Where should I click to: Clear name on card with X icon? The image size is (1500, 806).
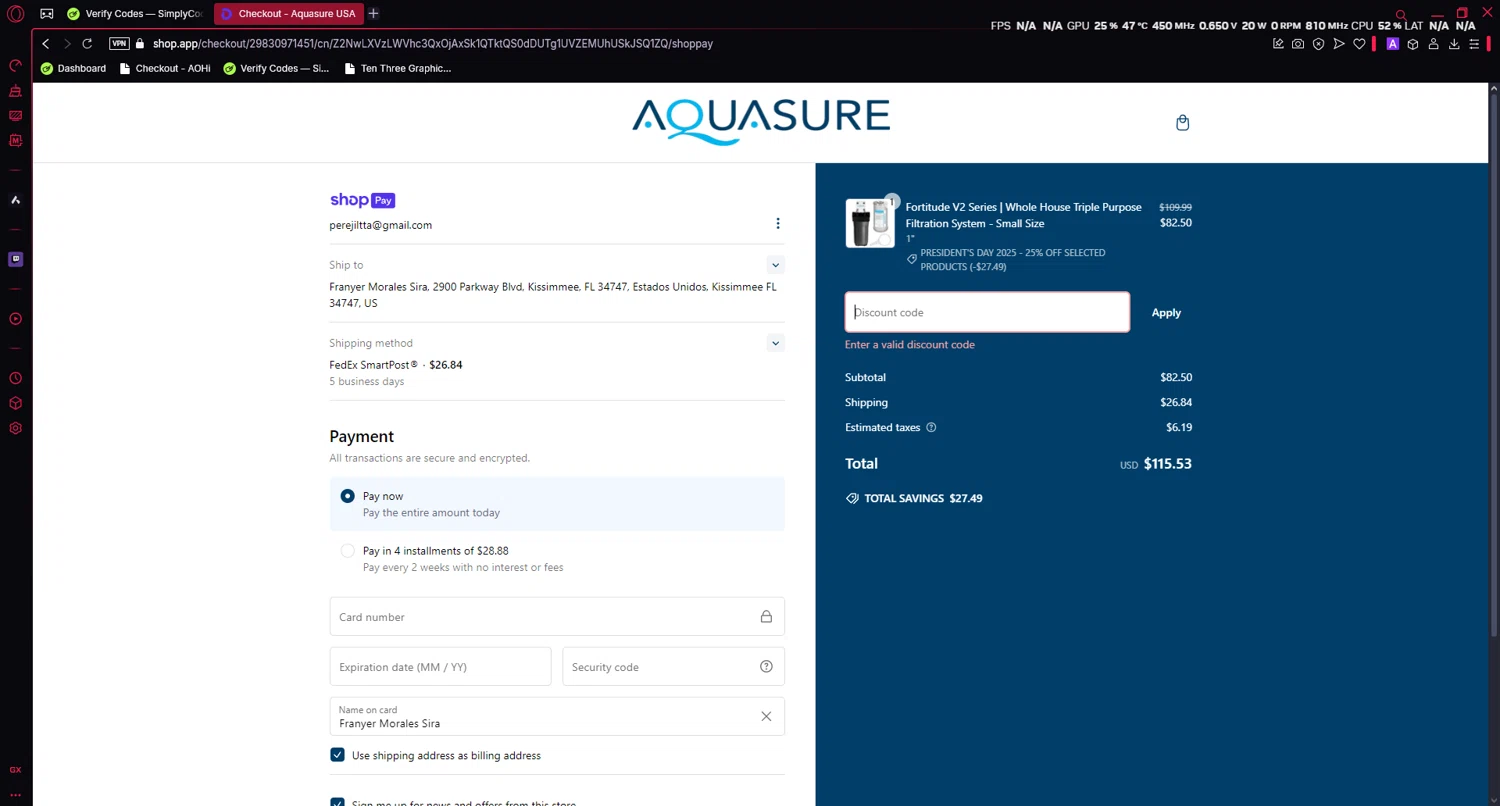coord(766,716)
